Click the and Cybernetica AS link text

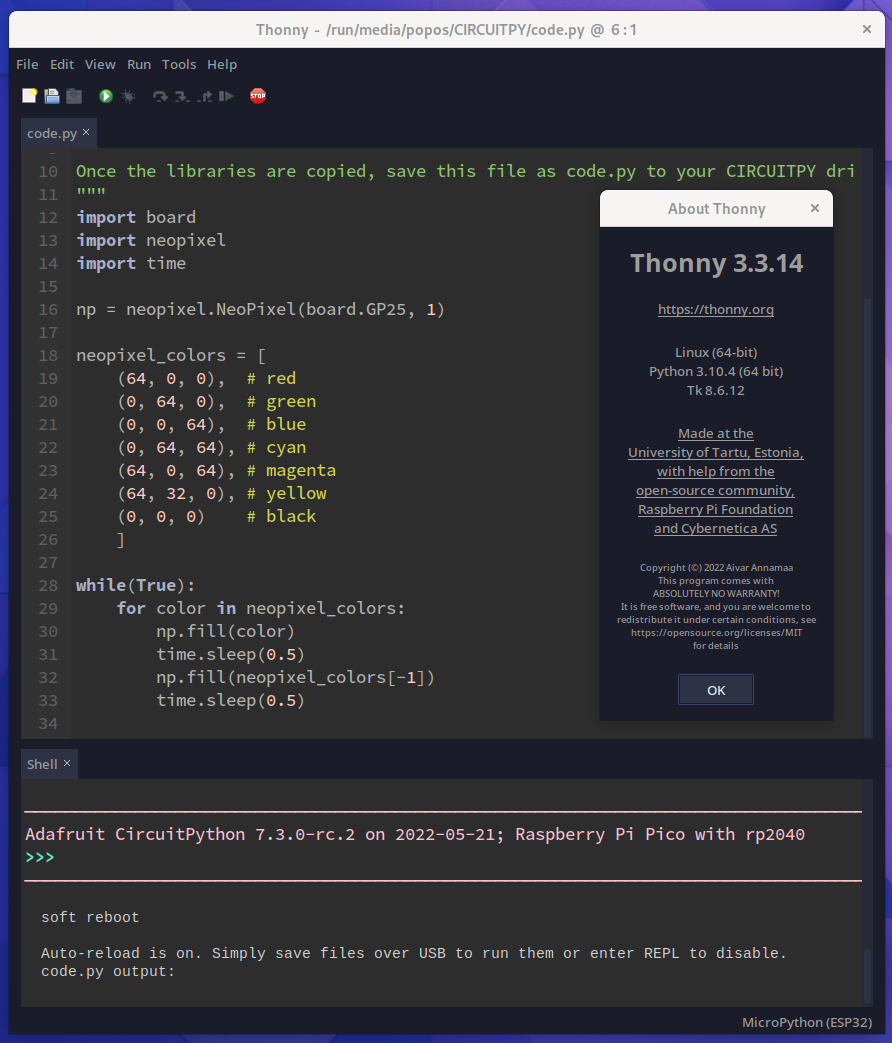pos(716,528)
